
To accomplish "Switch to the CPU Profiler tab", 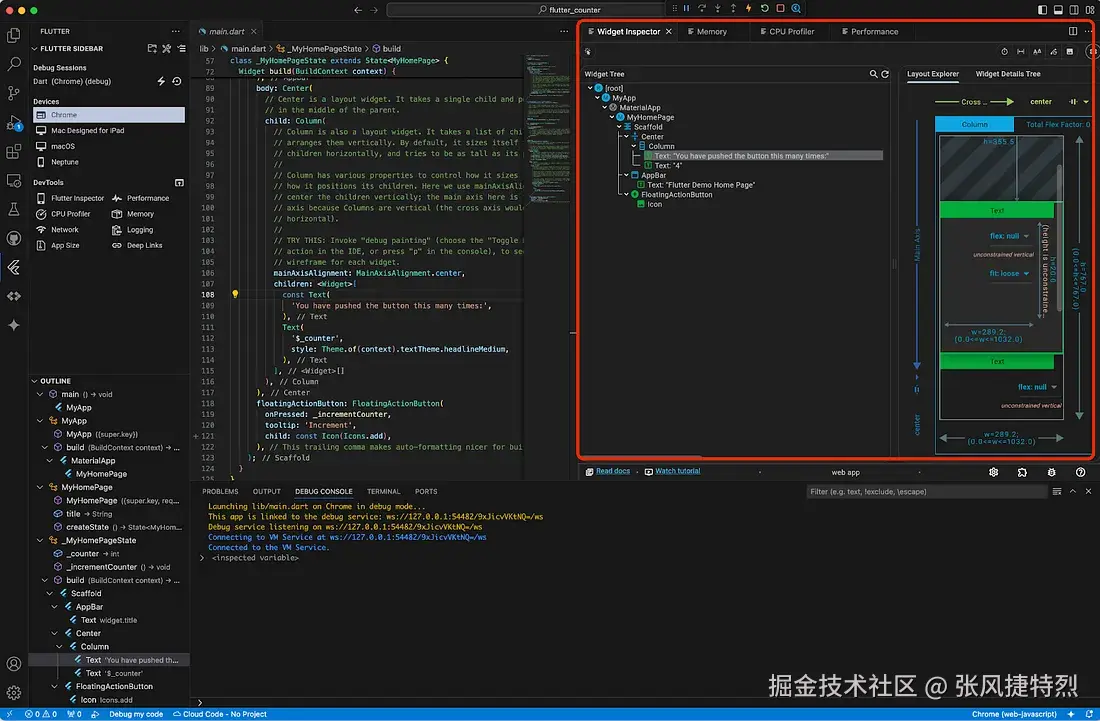I will pyautogui.click(x=787, y=32).
